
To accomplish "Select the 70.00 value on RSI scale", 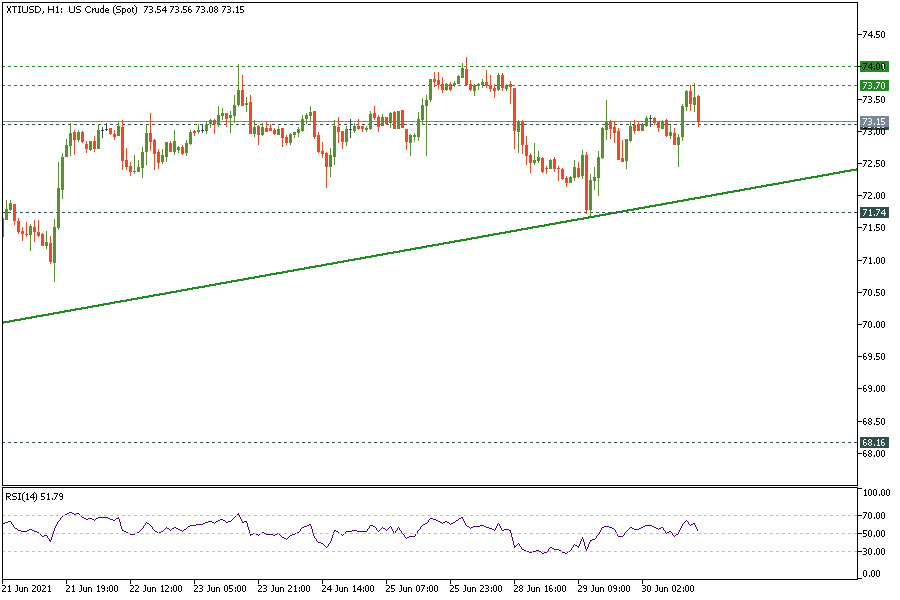I will [875, 515].
